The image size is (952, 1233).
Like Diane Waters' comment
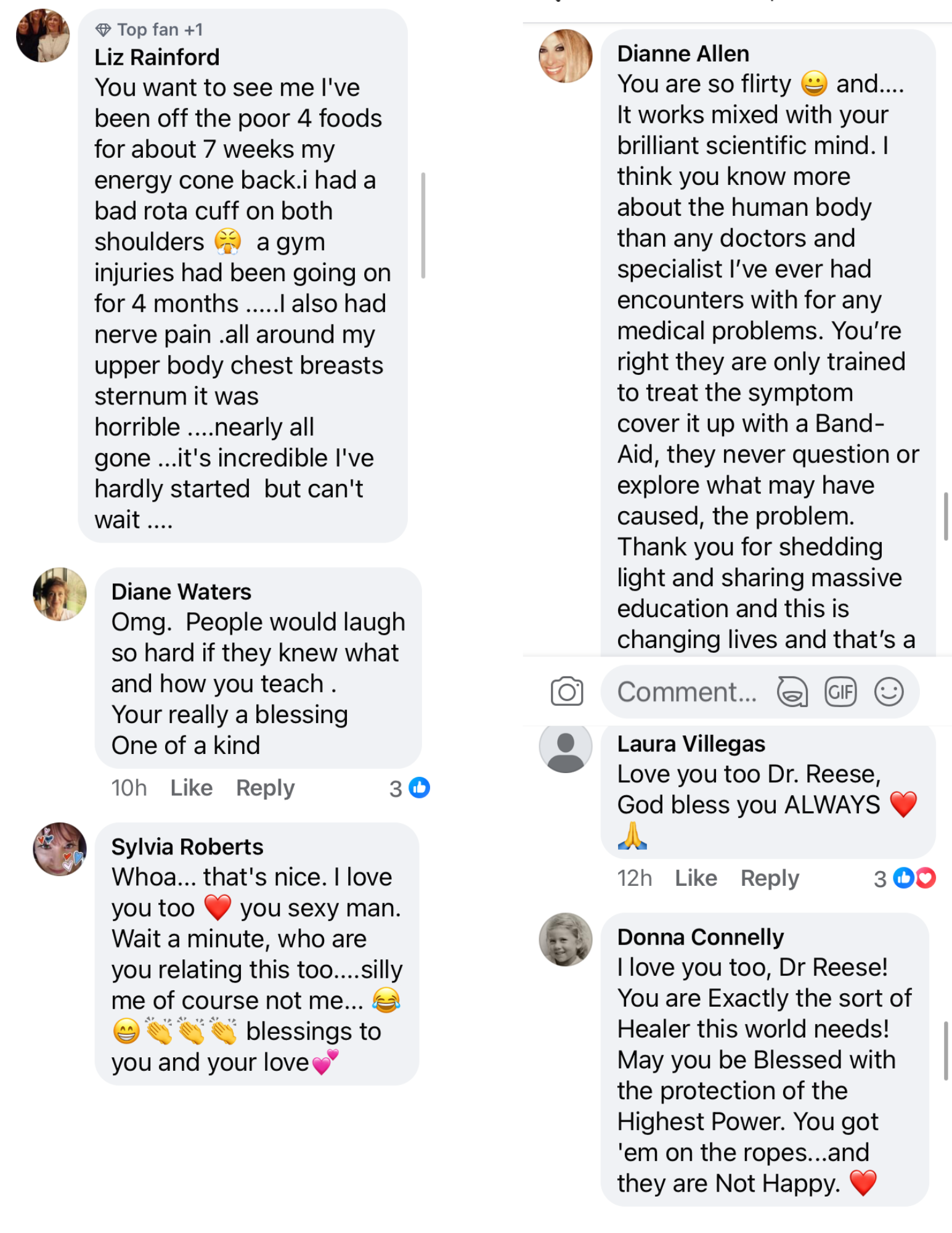tap(191, 788)
